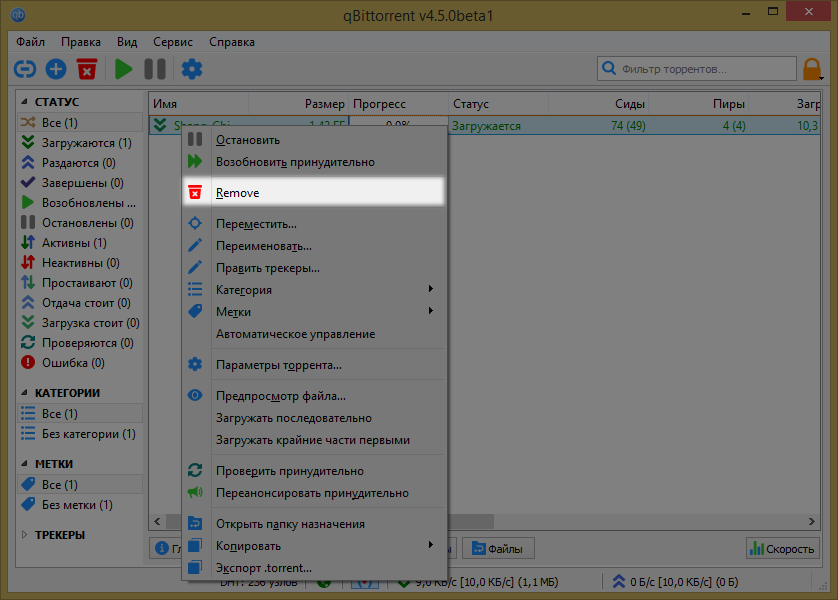Switch to the Файлы view
The image size is (838, 600).
point(497,547)
